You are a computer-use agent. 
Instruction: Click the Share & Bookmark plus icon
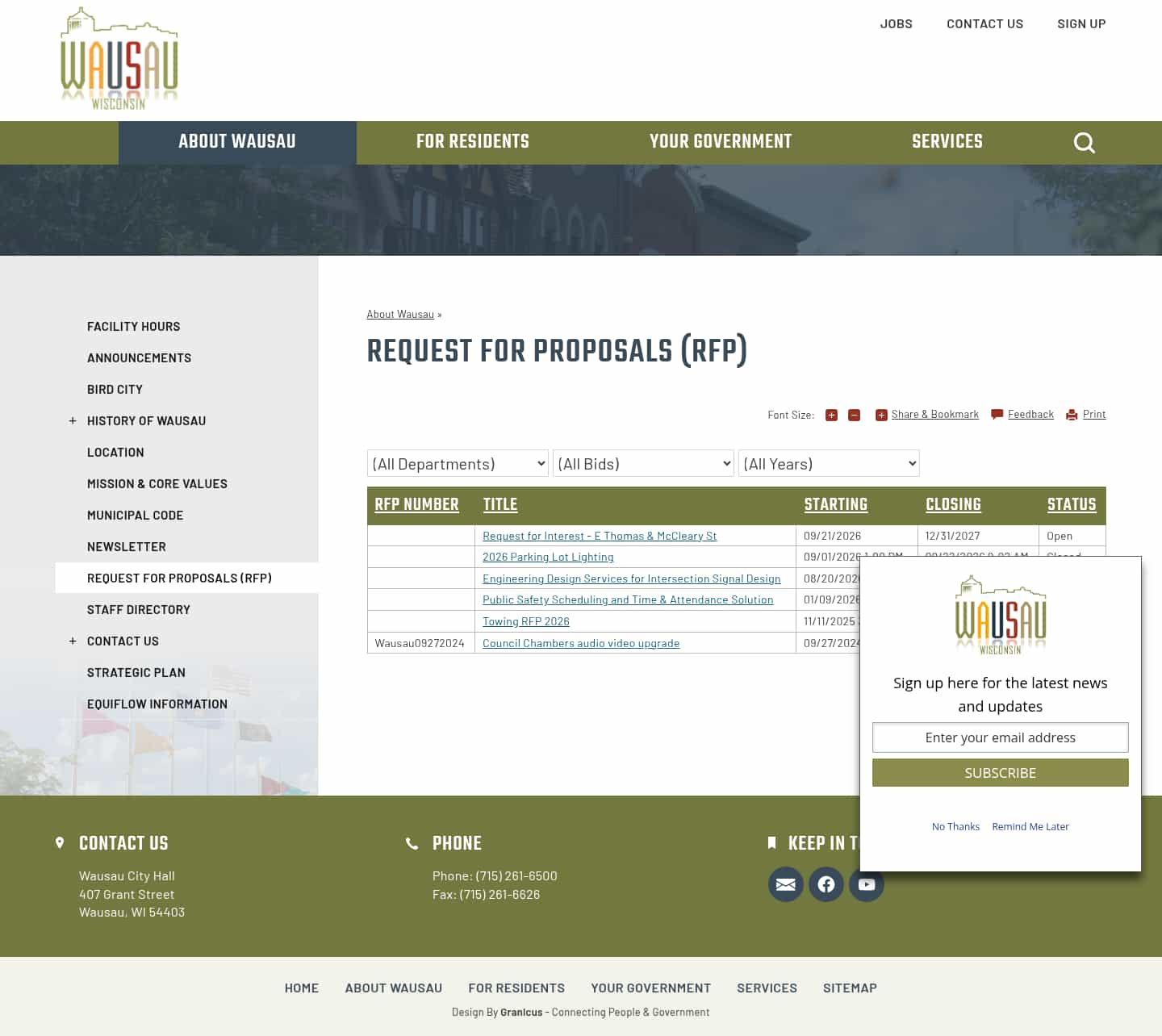(x=881, y=415)
